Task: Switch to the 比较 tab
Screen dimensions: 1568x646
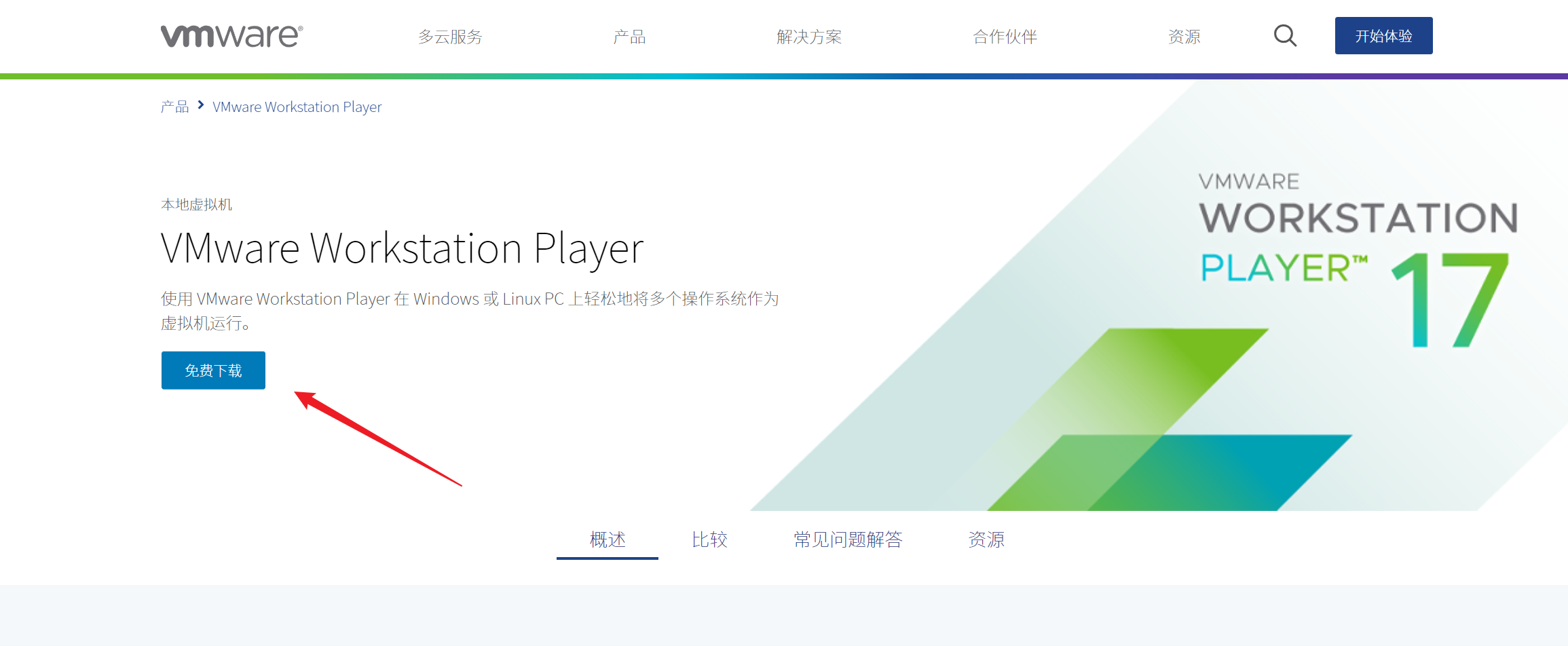Action: point(710,539)
